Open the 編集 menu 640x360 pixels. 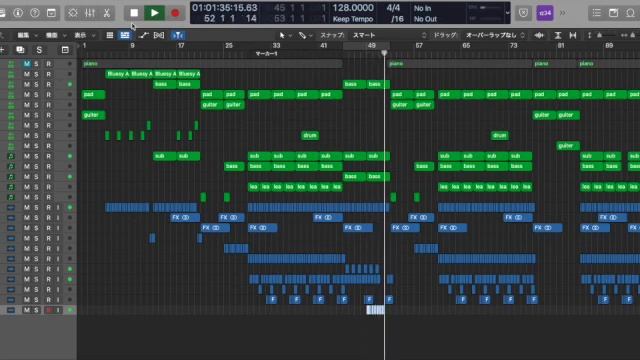(x=27, y=36)
